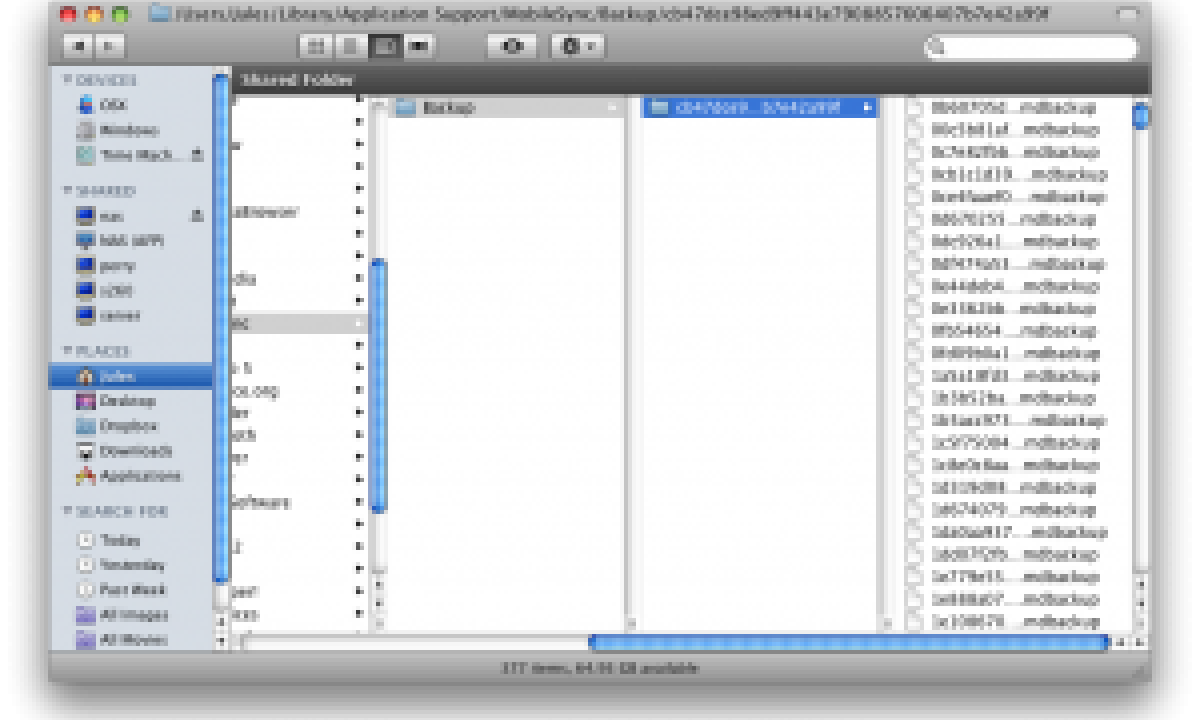
Task: Switch to icon view in toolbar
Action: click(315, 46)
